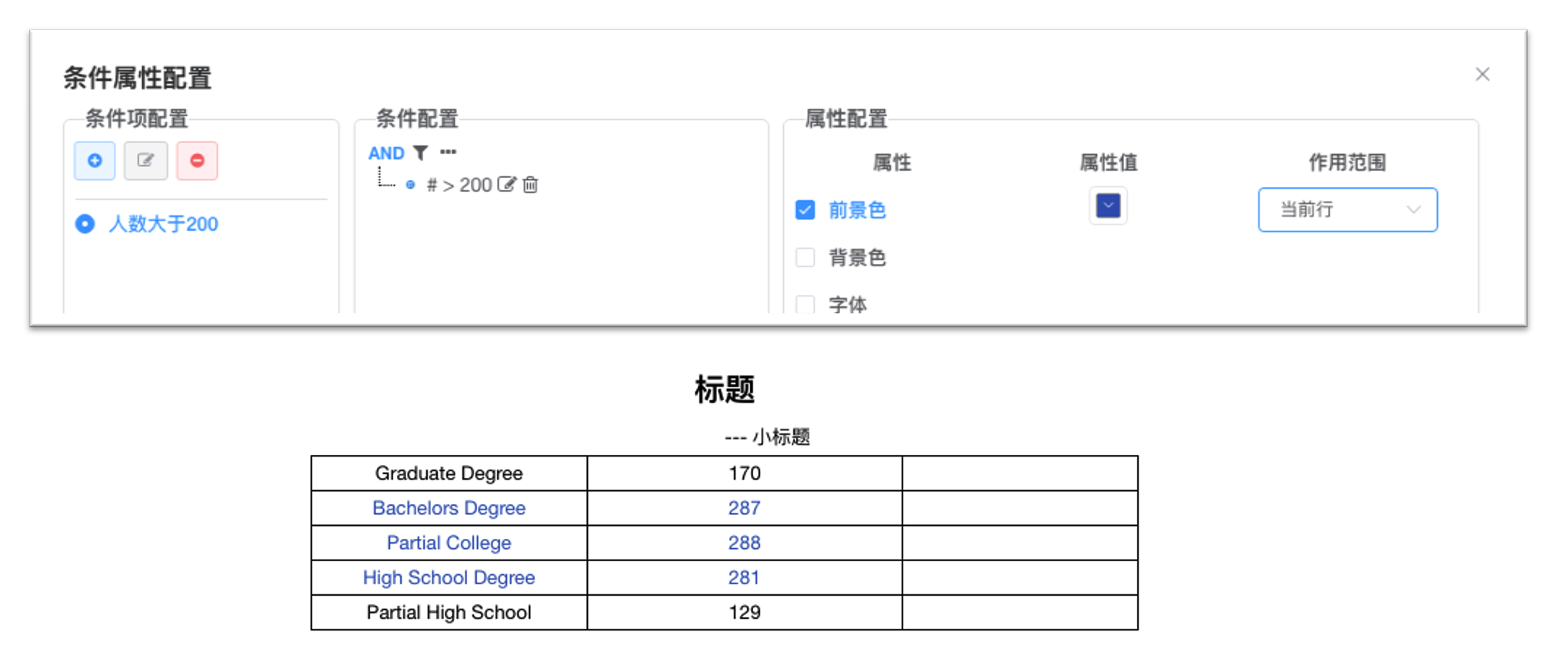Edit the # > 200 condition

[x=506, y=184]
